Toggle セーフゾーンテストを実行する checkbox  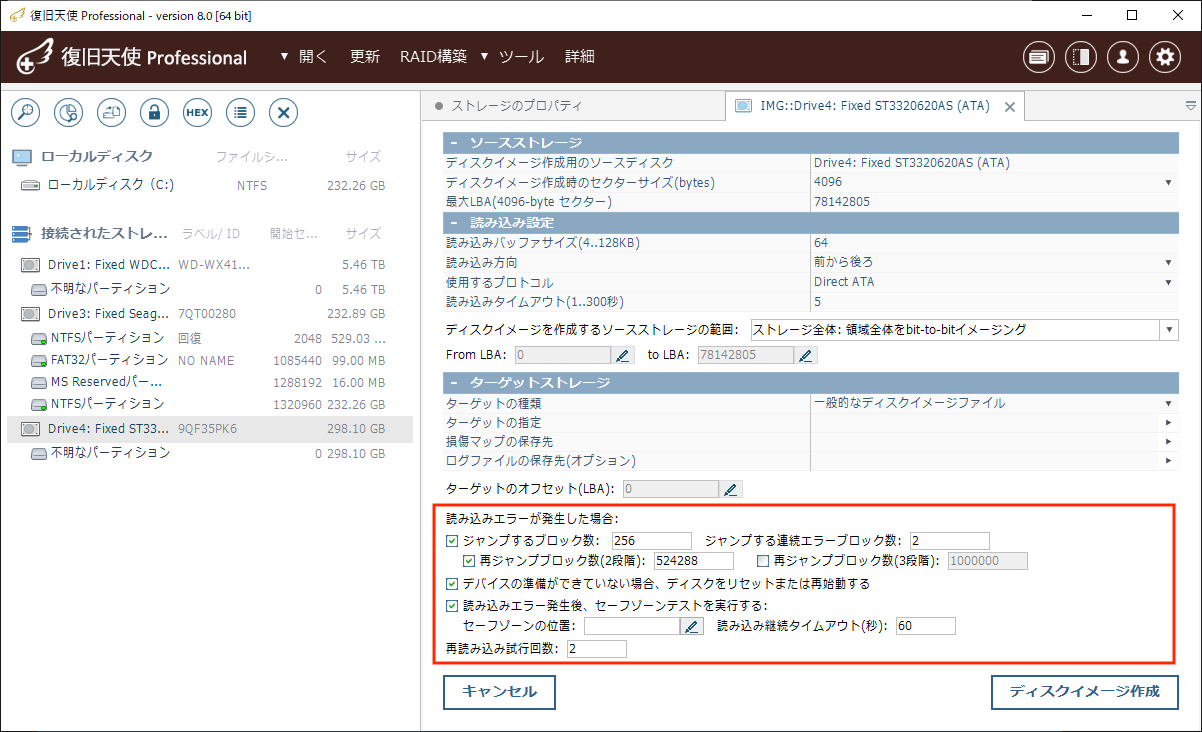(x=452, y=605)
